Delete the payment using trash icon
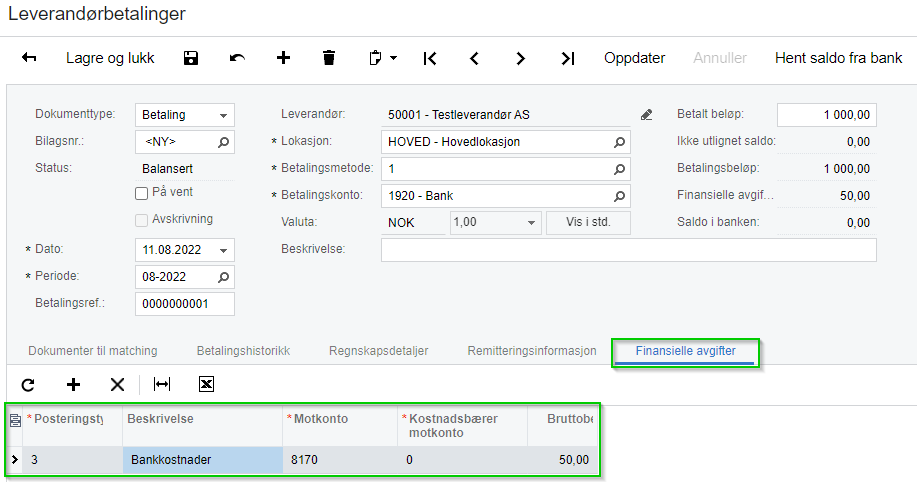The height and width of the screenshot is (482, 917). click(329, 58)
